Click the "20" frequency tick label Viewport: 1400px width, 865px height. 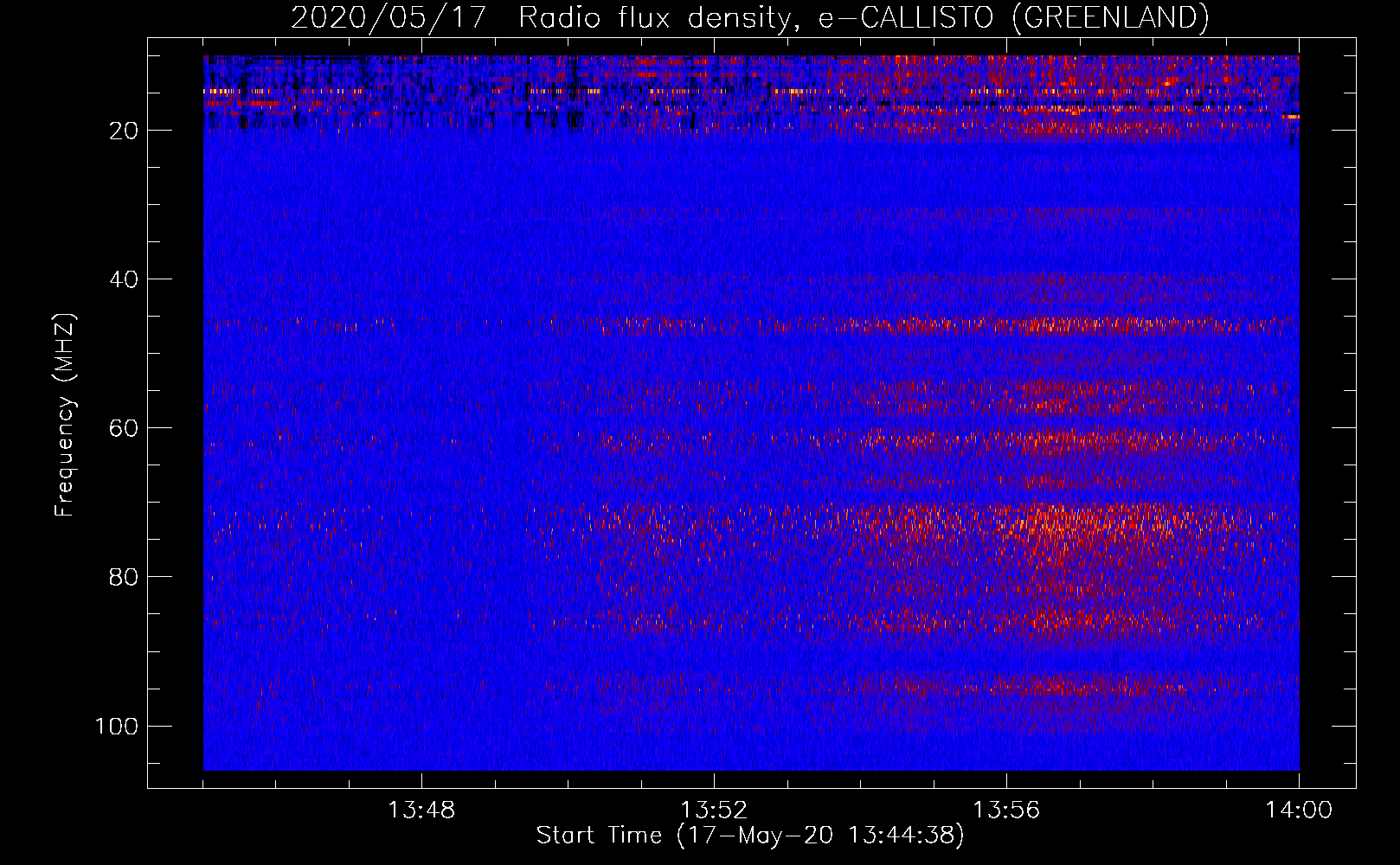tap(124, 131)
